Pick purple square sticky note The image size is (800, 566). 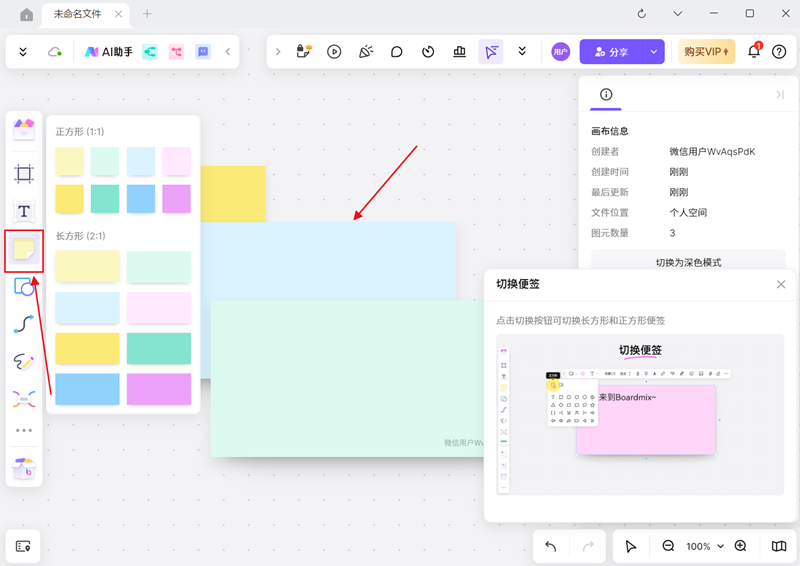(177, 199)
